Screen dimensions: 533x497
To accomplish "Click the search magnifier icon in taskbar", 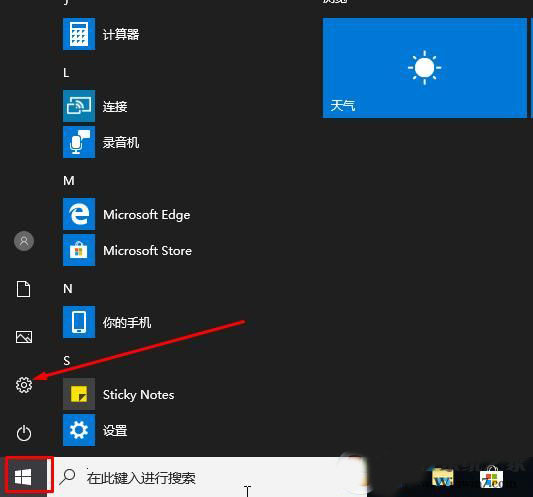I will coord(67,477).
